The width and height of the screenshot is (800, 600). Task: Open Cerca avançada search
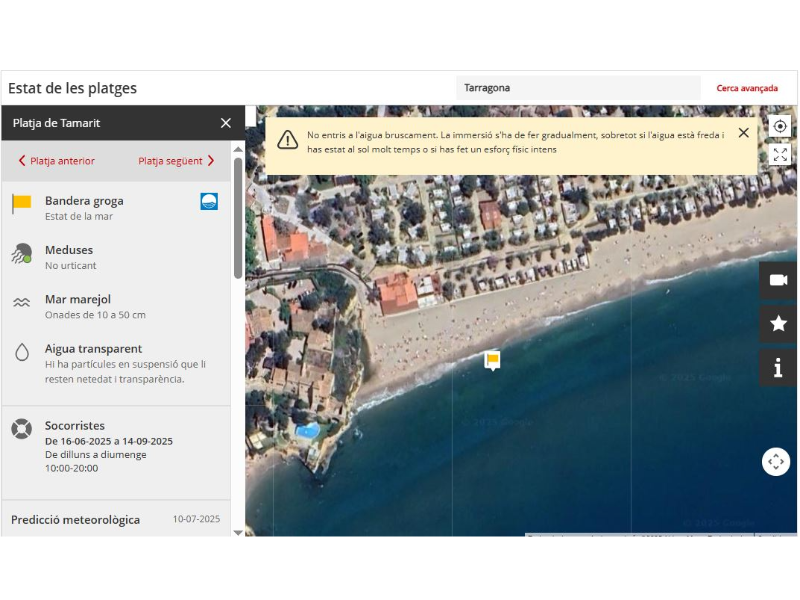[746, 88]
